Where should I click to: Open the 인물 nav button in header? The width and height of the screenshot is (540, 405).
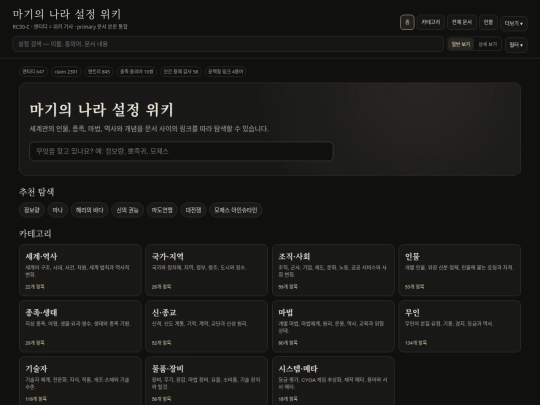click(x=488, y=22)
